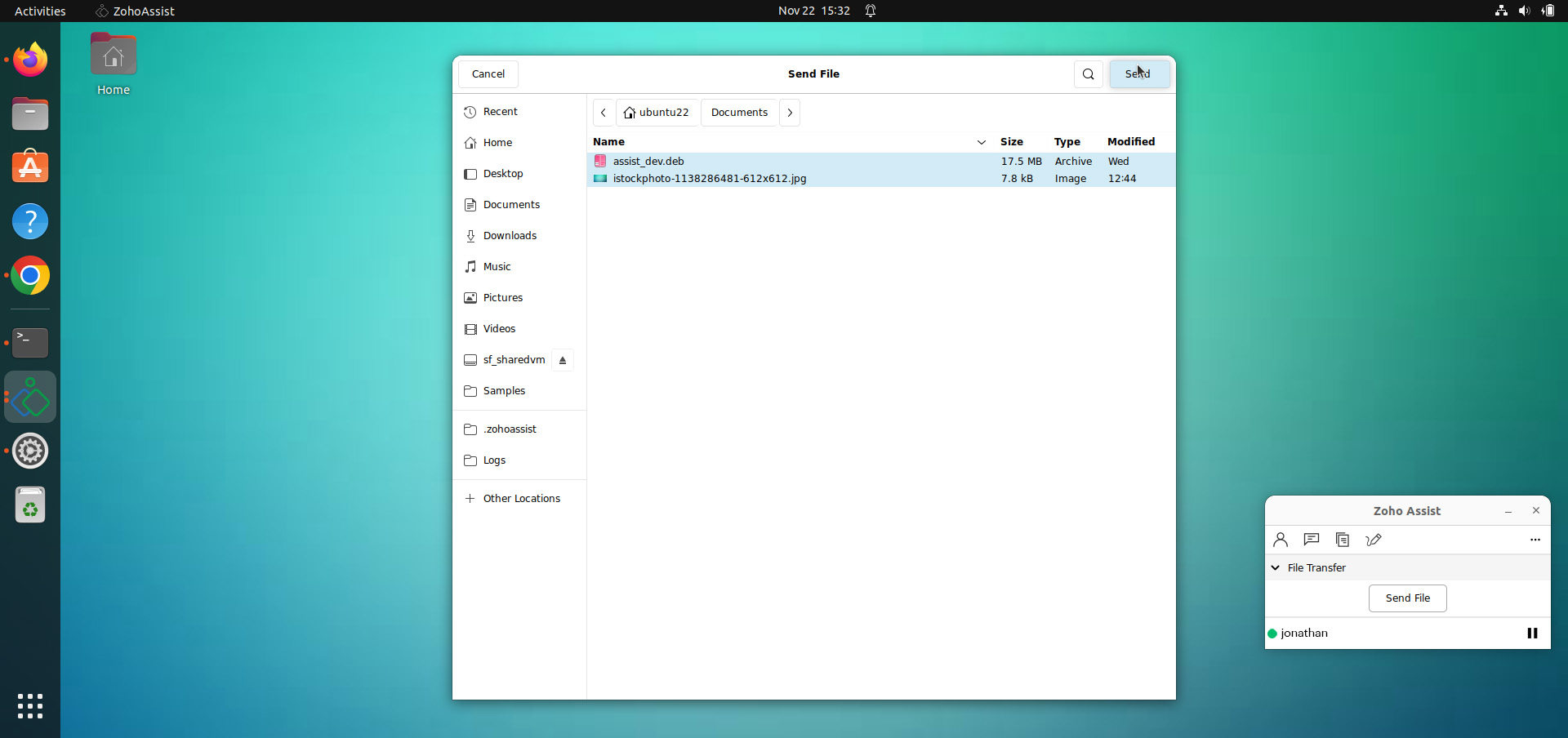Image resolution: width=1568 pixels, height=738 pixels.
Task: Cancel the Send File dialog
Action: click(488, 73)
